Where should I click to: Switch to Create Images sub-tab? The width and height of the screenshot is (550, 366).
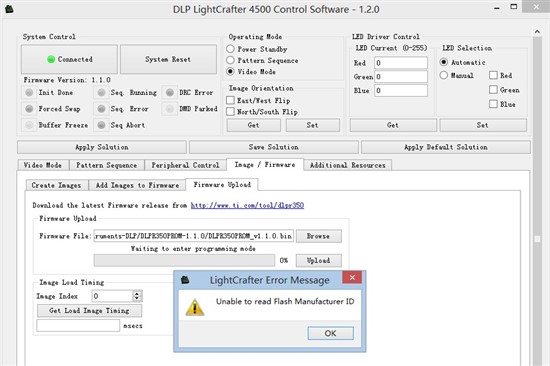[x=56, y=185]
